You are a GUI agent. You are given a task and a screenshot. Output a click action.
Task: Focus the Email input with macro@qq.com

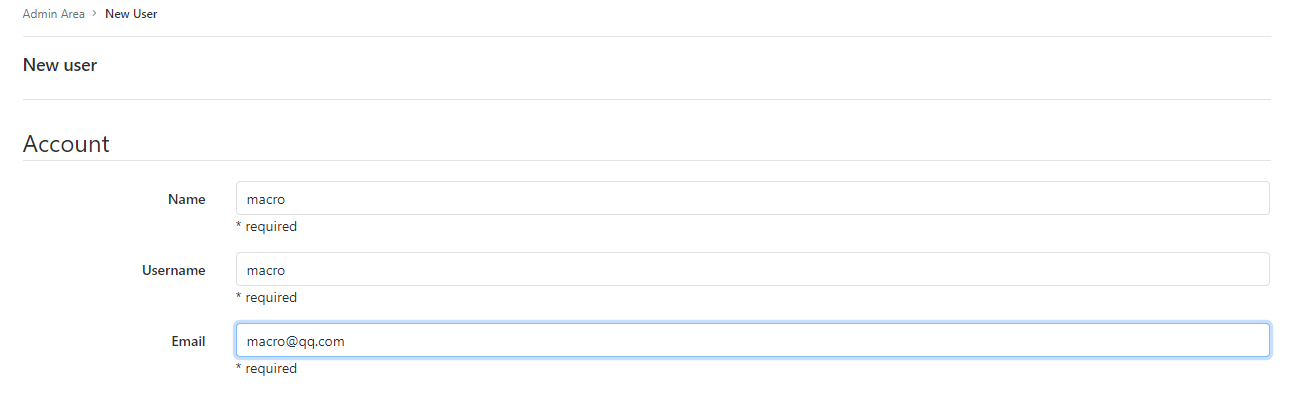tap(752, 340)
